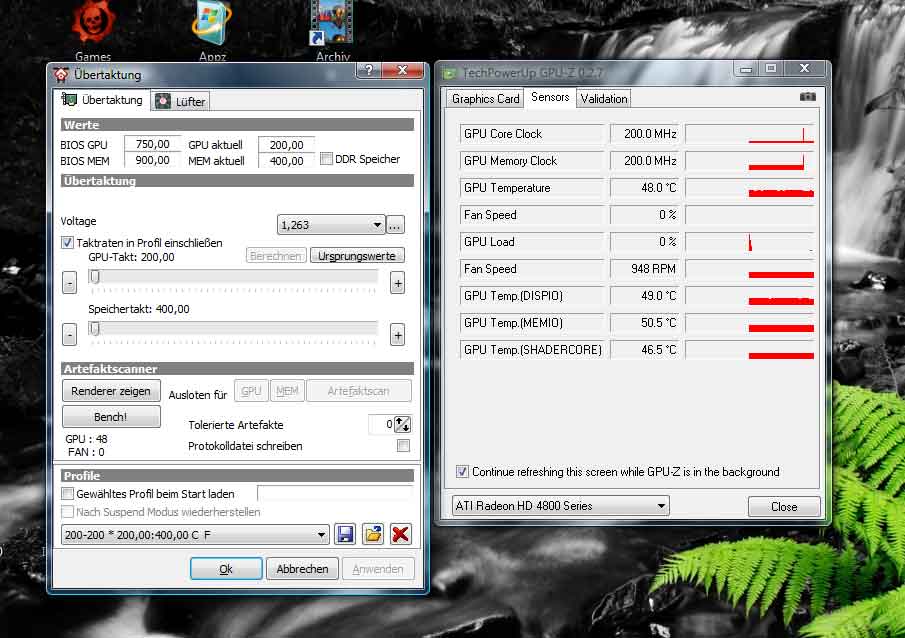Viewport: 905px width, 638px height.
Task: Click the Ursprungswerte button
Action: pos(357,256)
